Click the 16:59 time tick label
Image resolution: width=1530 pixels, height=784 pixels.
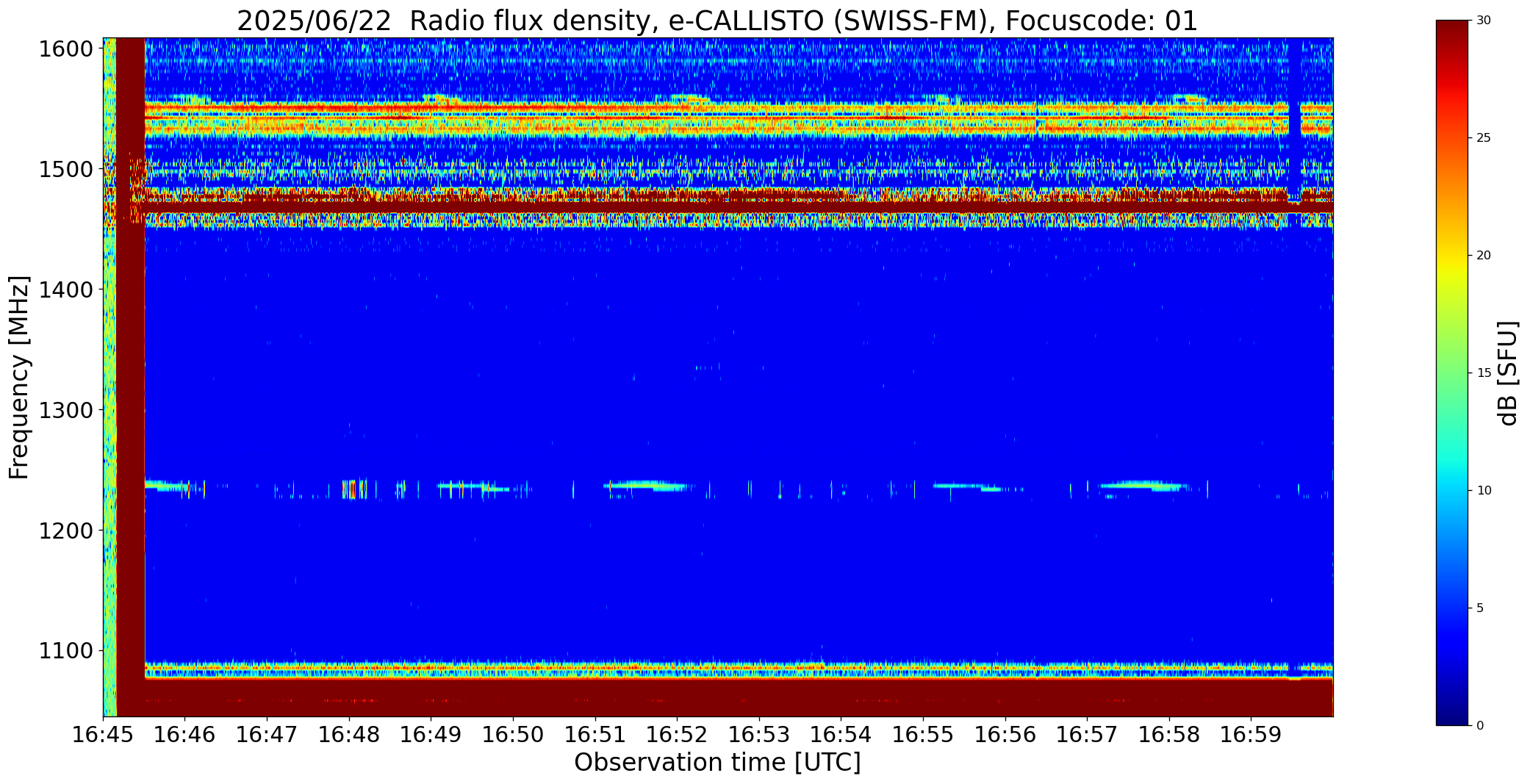[x=1251, y=735]
